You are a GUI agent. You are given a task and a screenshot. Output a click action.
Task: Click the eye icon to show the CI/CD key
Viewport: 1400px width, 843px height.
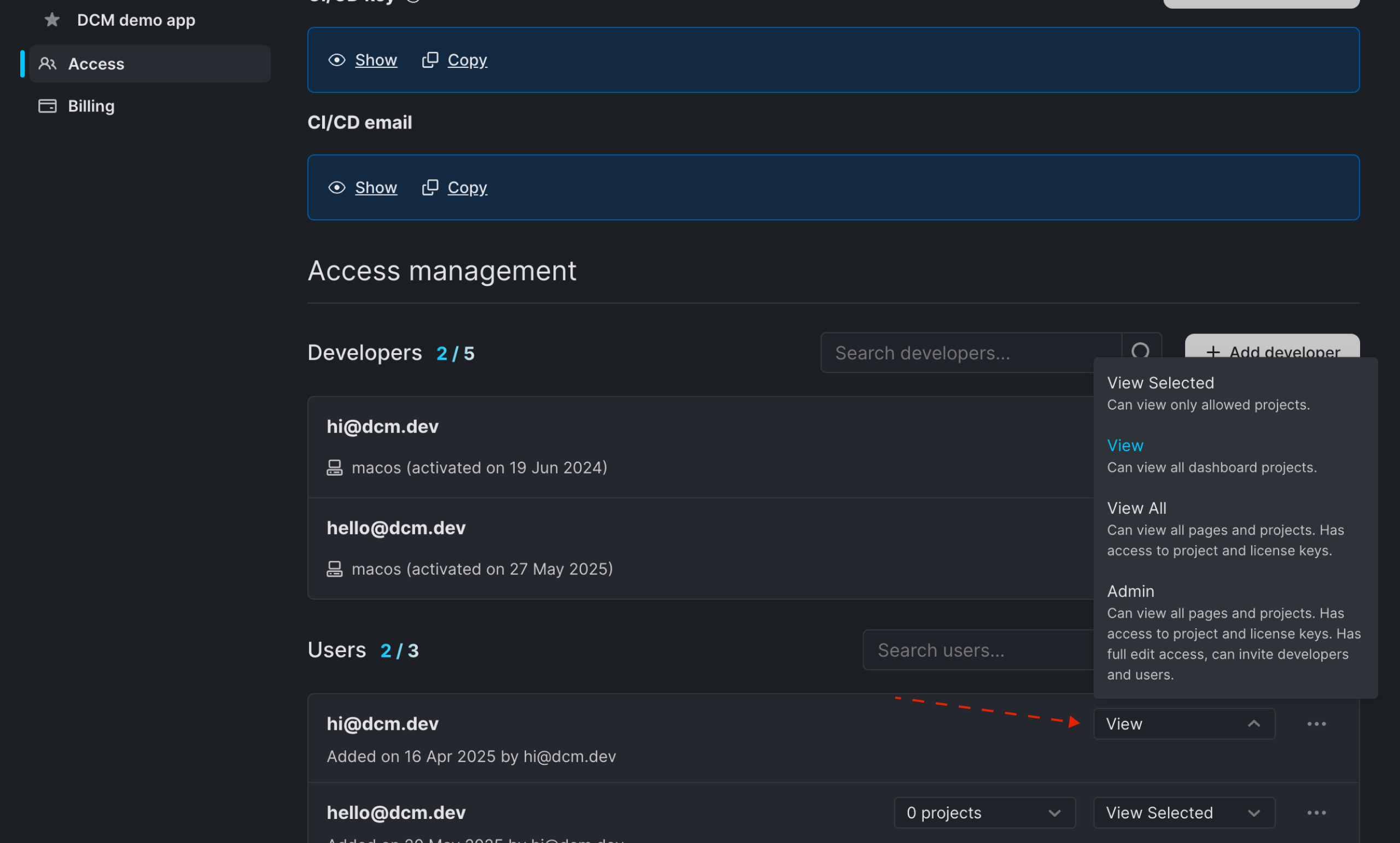pos(337,60)
